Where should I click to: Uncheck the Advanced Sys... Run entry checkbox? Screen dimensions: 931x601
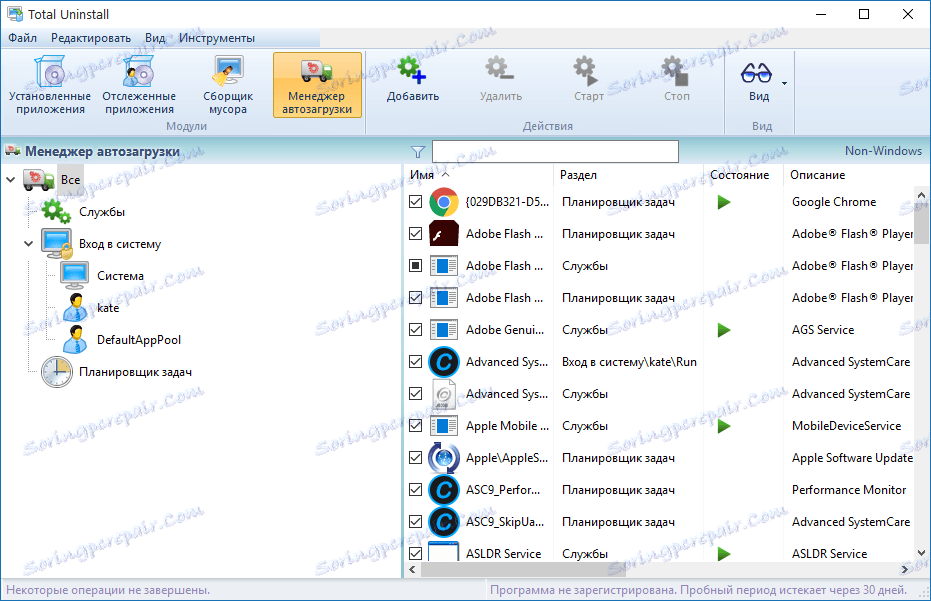tap(416, 362)
